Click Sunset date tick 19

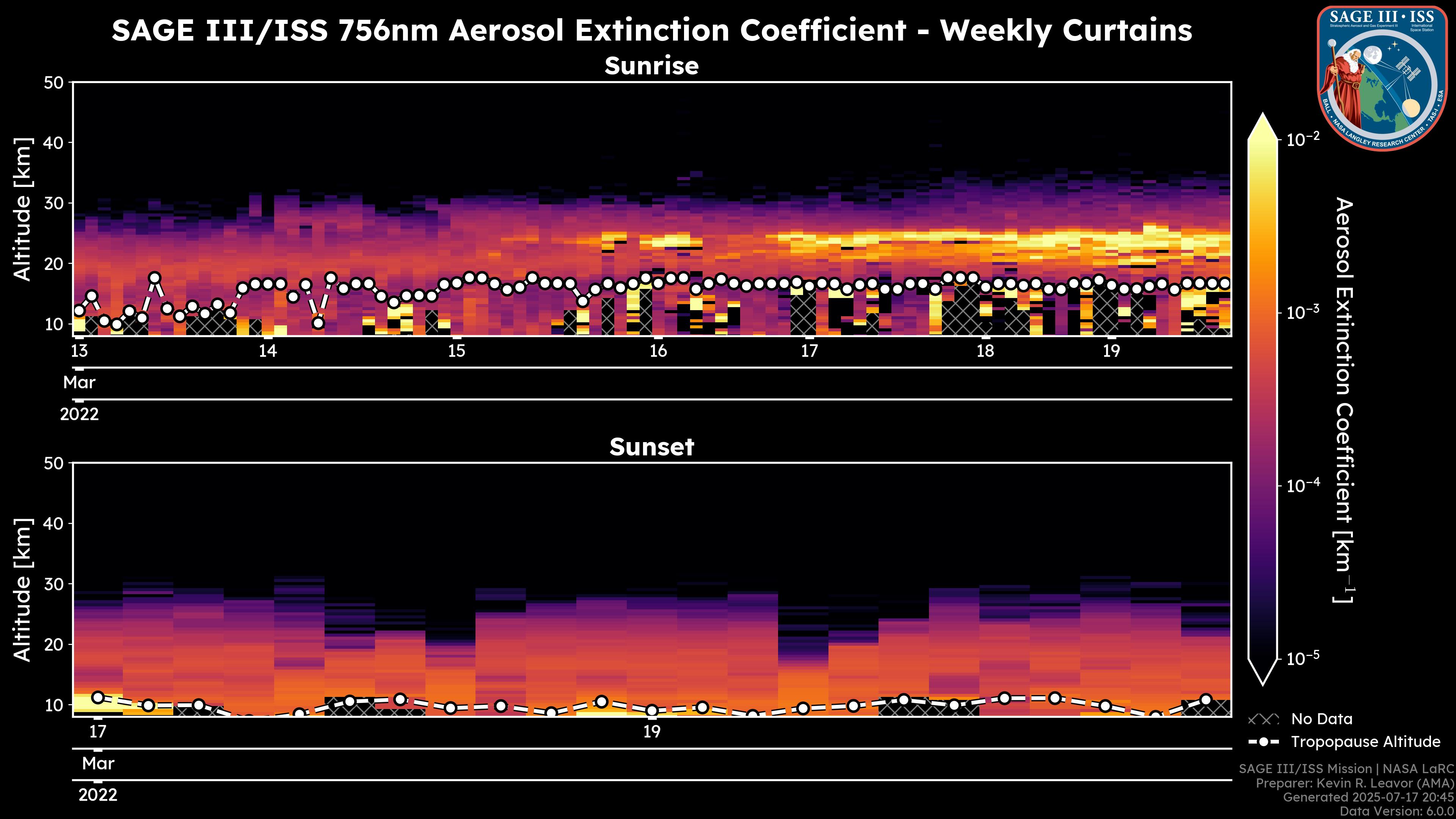point(652,732)
